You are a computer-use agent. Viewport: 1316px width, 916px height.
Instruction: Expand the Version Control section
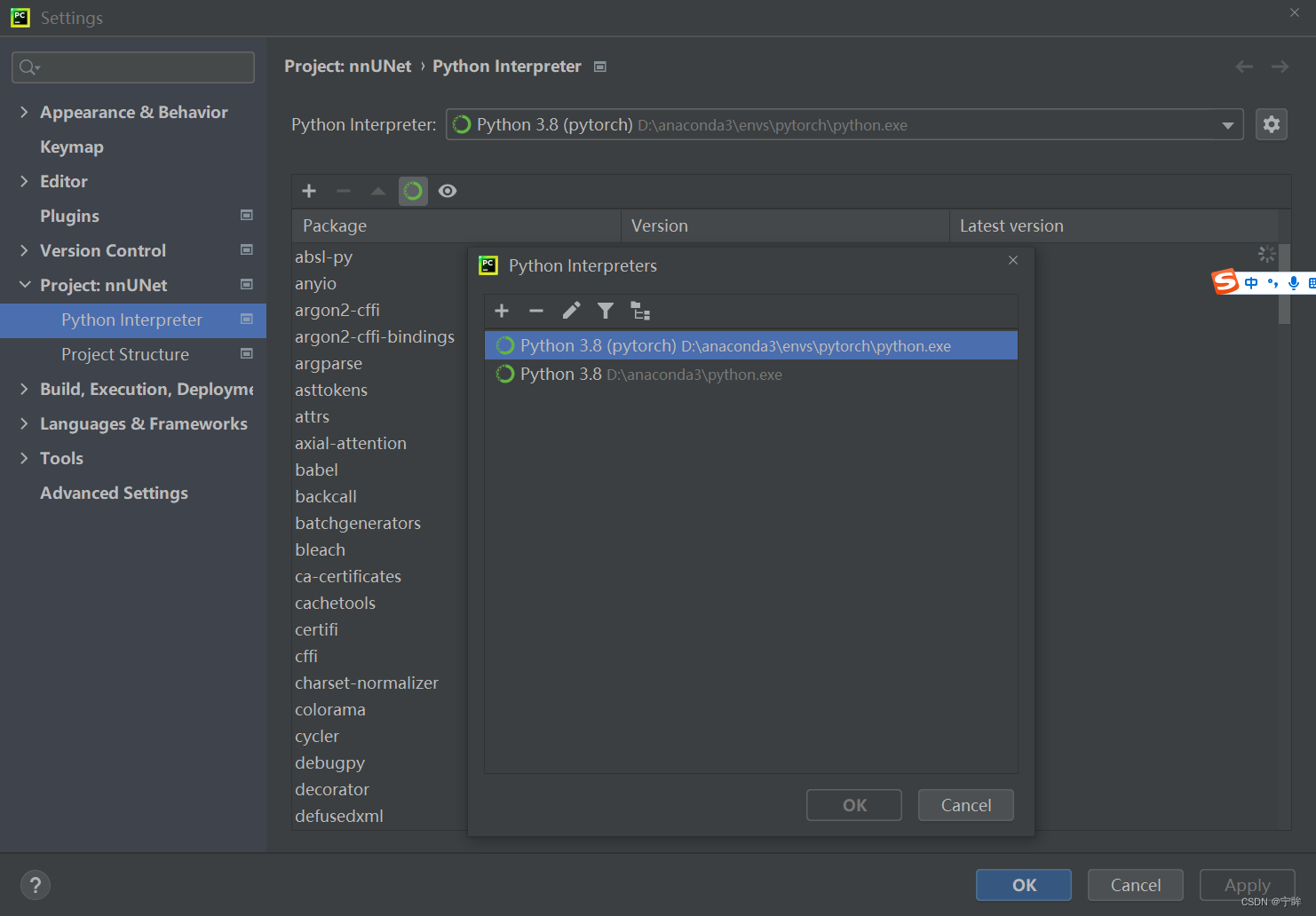tap(24, 250)
